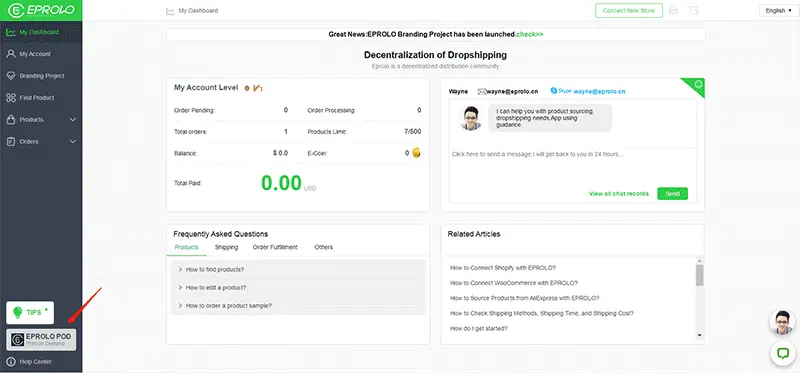Expand 'How to find products?' question
The image size is (800, 373).
(x=298, y=269)
